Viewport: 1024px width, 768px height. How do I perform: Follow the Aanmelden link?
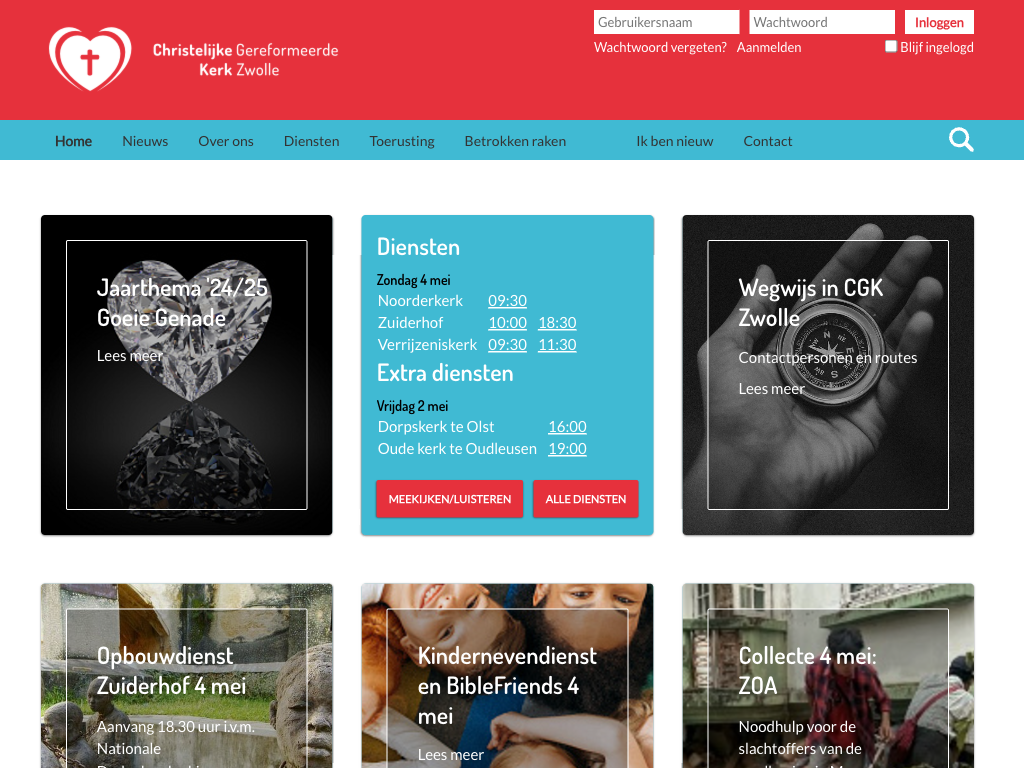769,48
